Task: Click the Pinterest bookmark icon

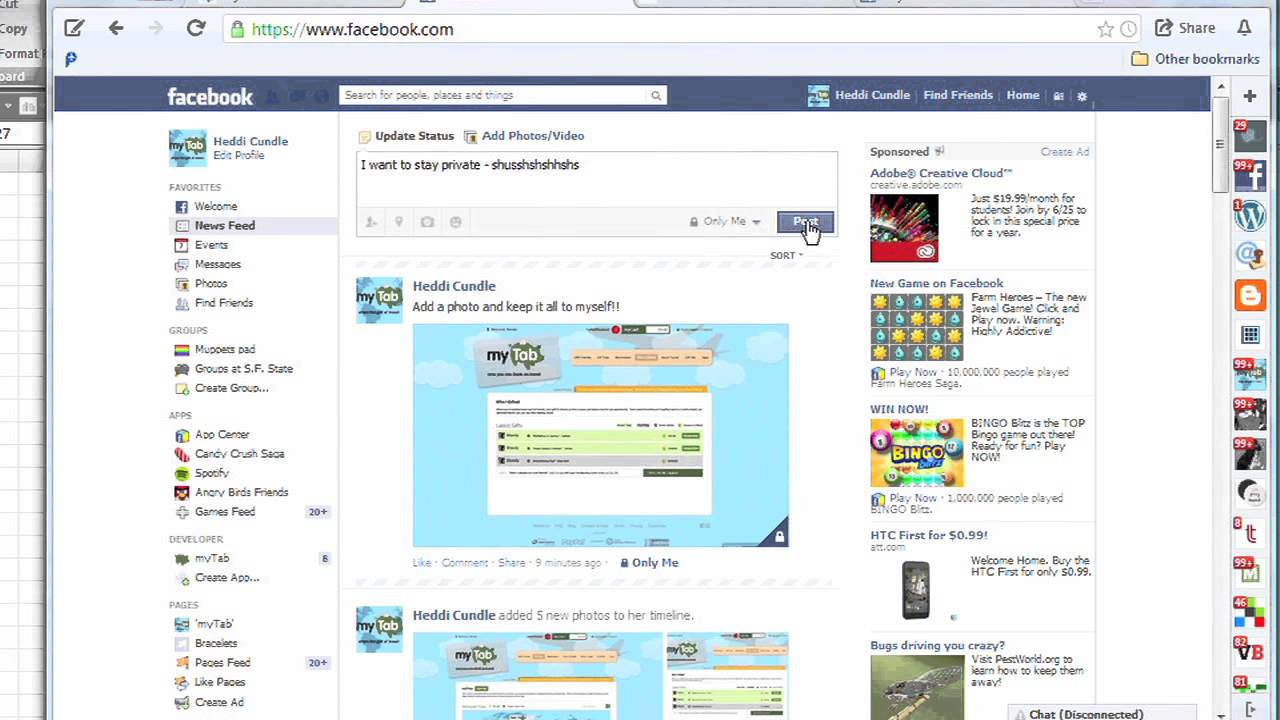Action: [70, 60]
